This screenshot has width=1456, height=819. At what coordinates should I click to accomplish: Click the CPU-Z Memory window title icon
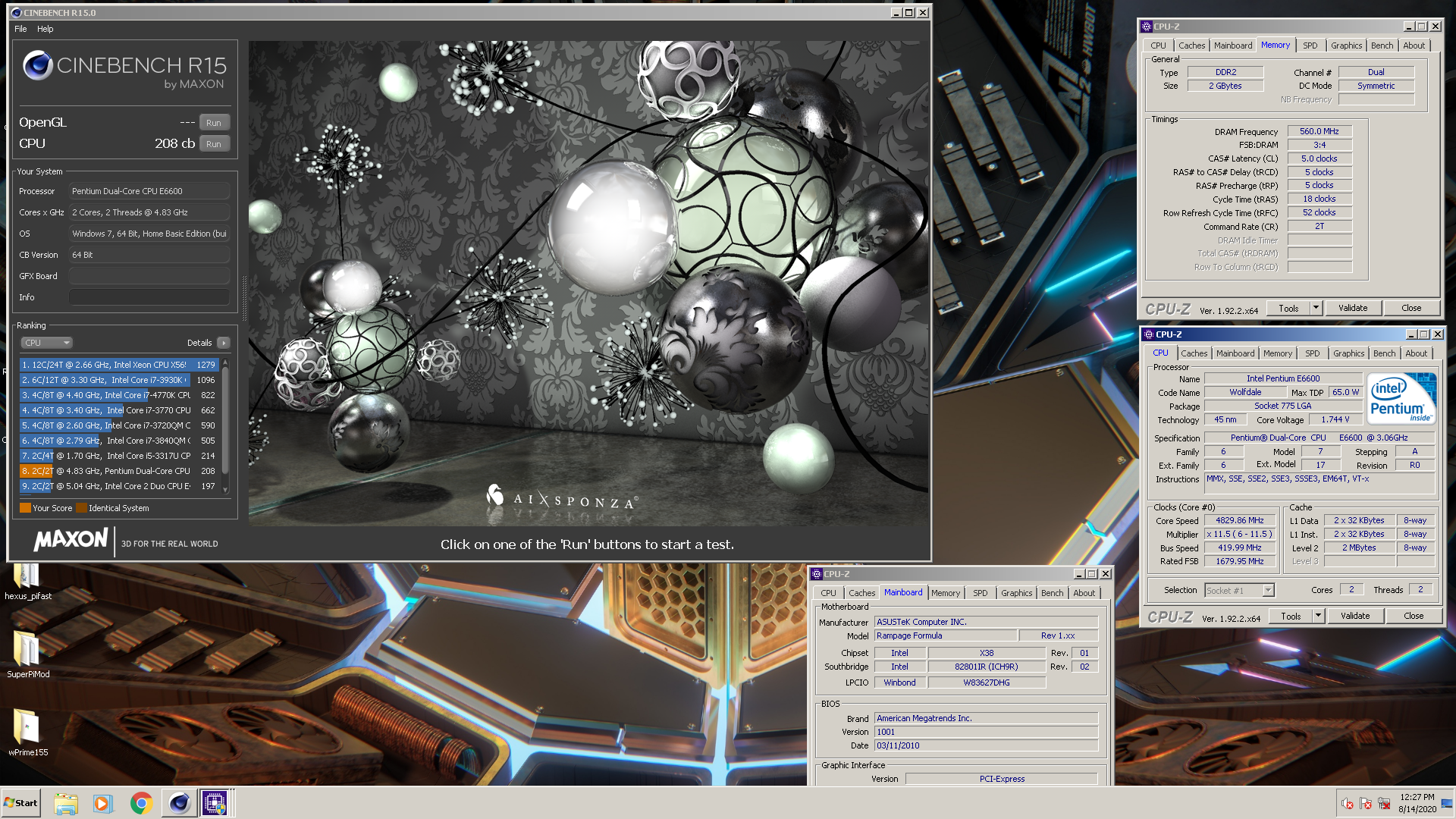coord(1147,27)
